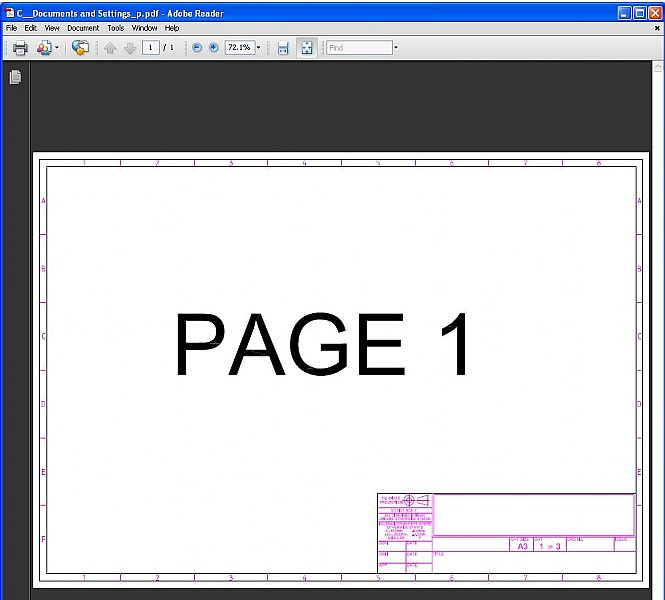Open the Find options dropdown arrow

396,47
